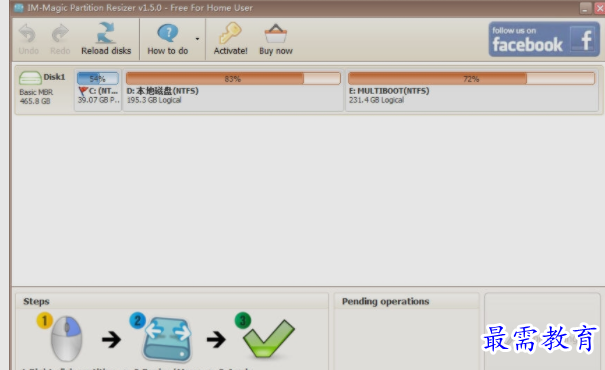Click the Steps panel header
The height and width of the screenshot is (370, 605).
(x=172, y=301)
